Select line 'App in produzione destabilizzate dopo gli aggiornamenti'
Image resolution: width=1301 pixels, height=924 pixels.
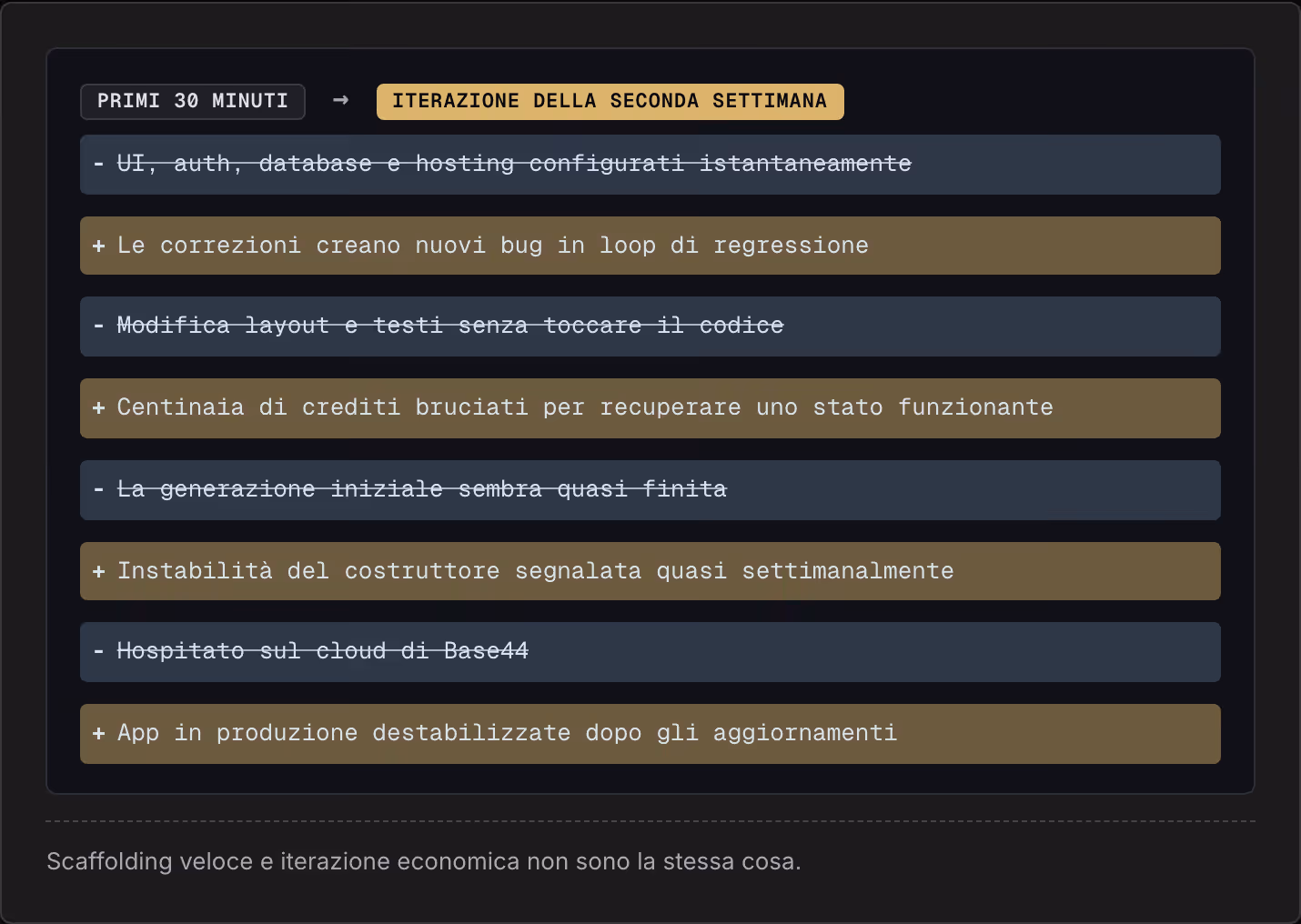pyautogui.click(x=650, y=734)
